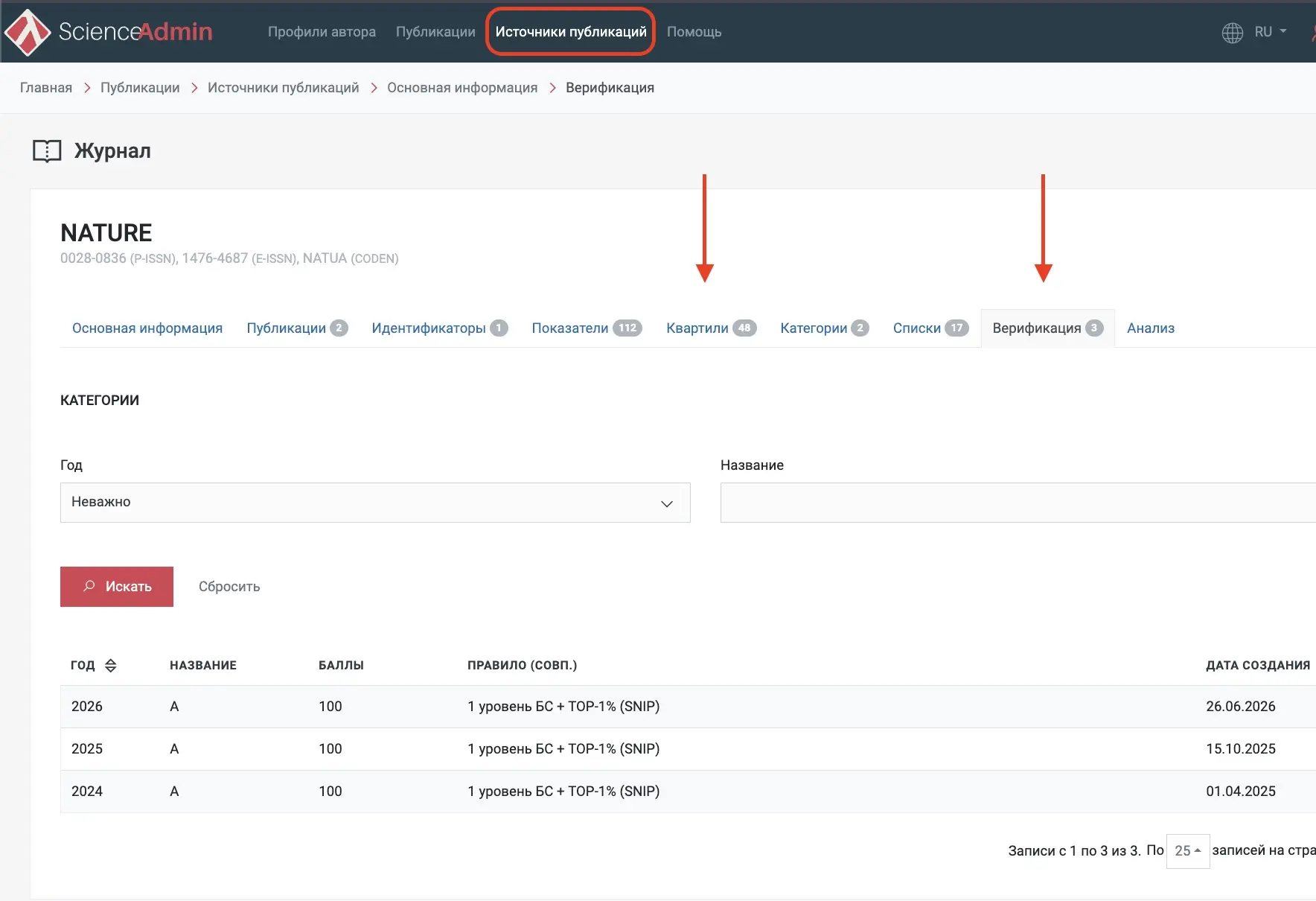Sort the table by year
1316x901 pixels.
coord(110,665)
